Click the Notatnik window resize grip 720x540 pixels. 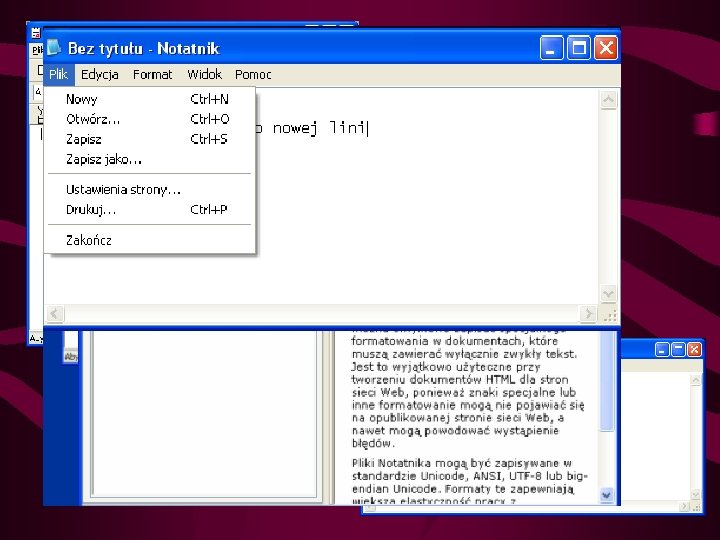[610, 315]
